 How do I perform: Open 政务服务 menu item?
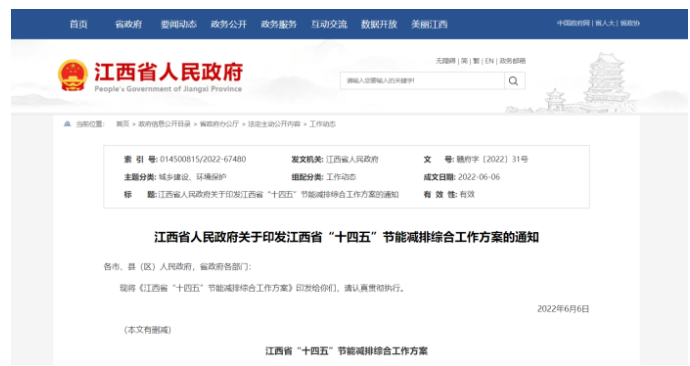tap(279, 24)
